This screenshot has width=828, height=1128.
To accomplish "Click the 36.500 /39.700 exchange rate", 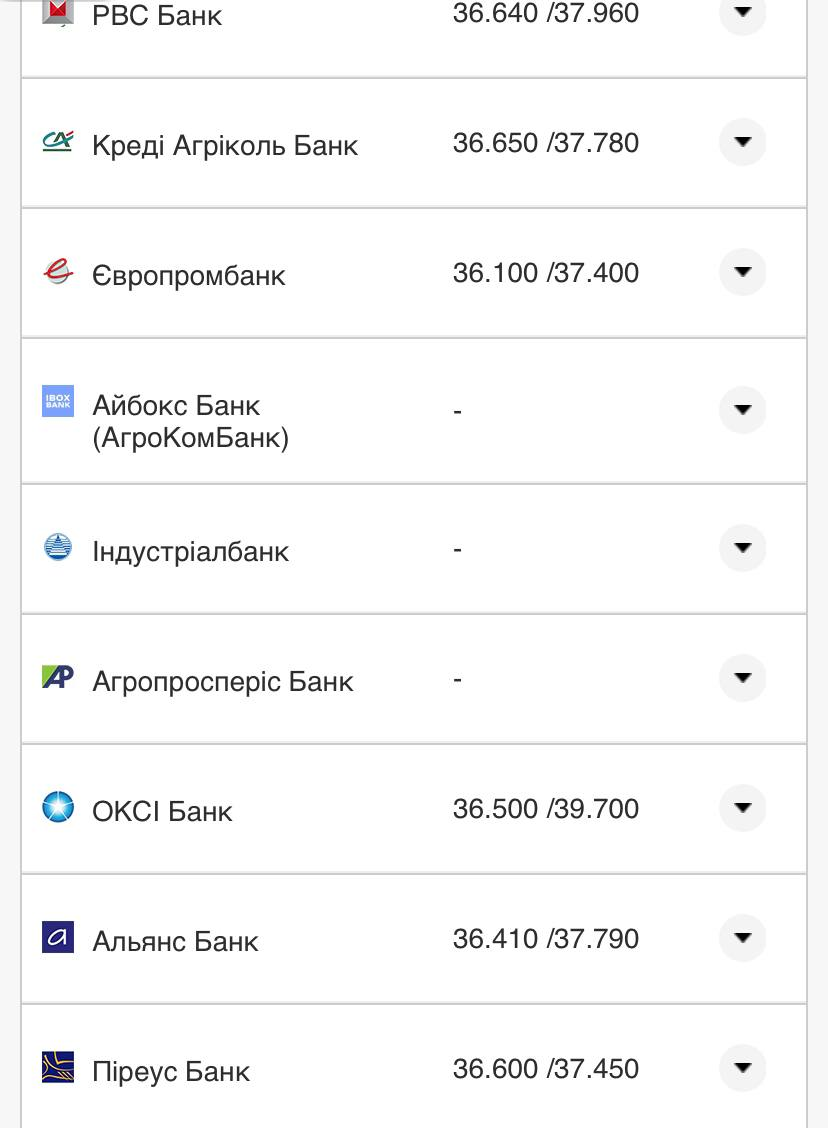I will [x=545, y=808].
